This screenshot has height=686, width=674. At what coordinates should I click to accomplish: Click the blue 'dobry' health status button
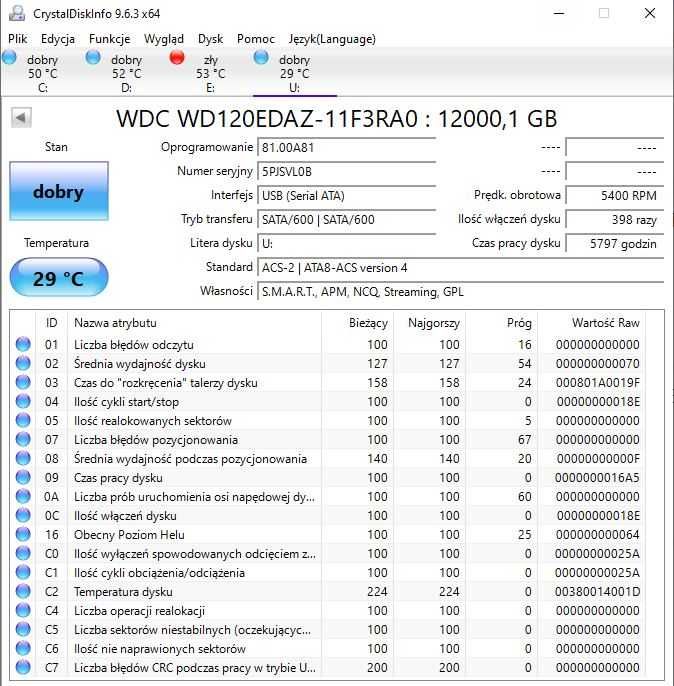tap(59, 191)
